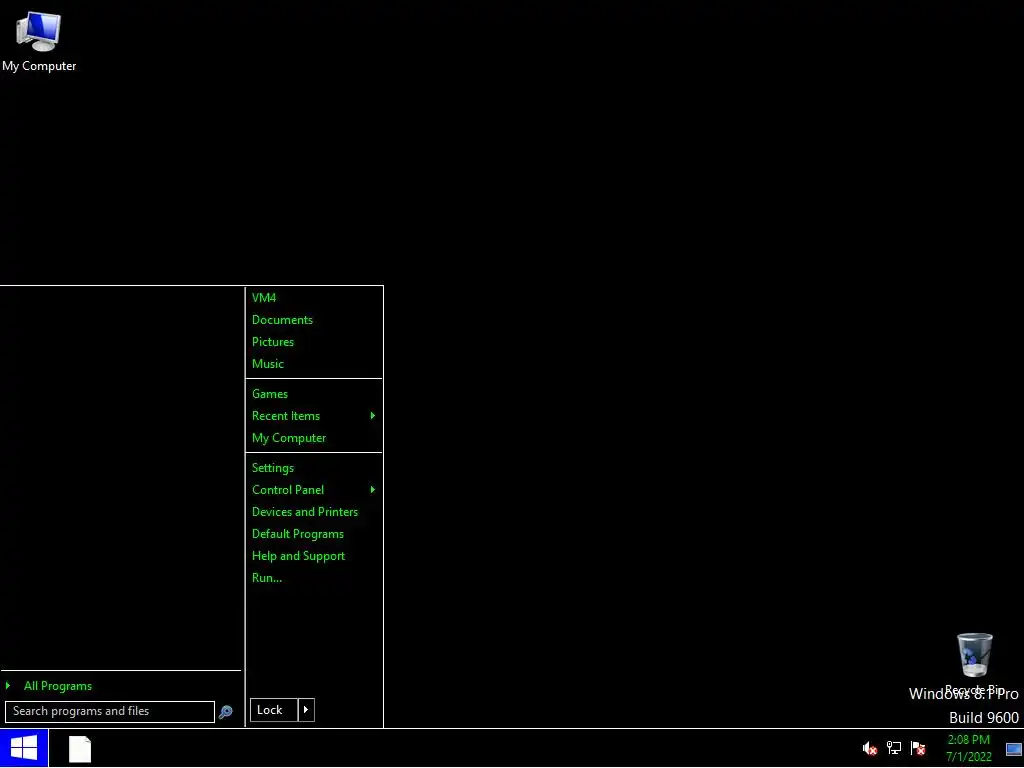Open Games from Start menu
The width and height of the screenshot is (1024, 768).
270,394
